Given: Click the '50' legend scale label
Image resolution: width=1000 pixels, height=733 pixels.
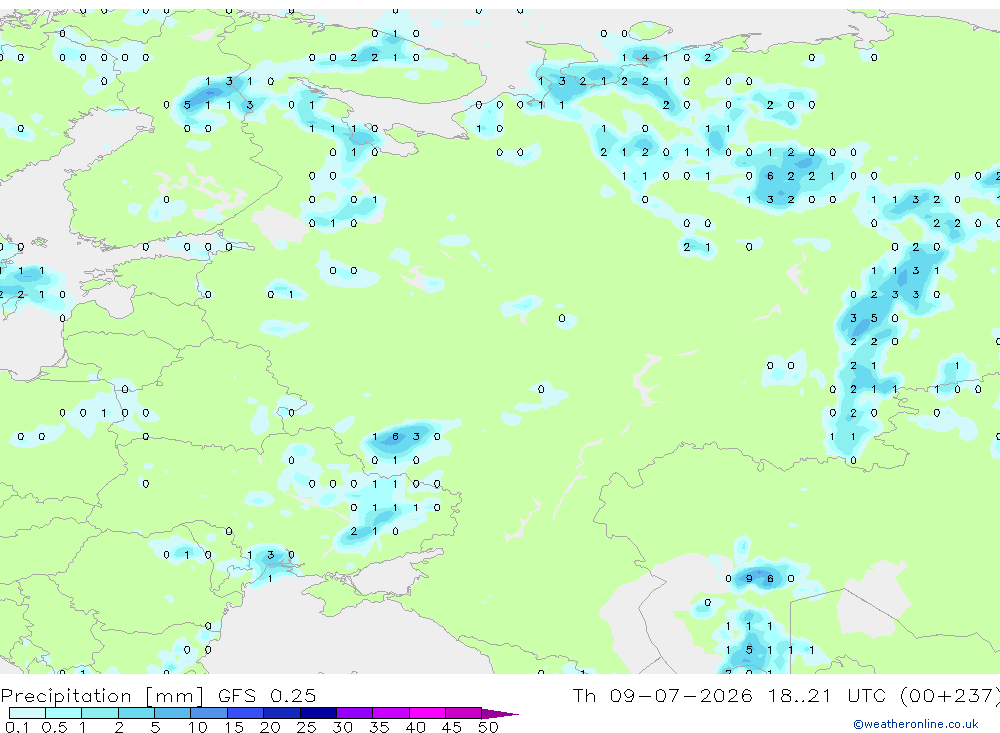Looking at the screenshot, I should 488,727.
